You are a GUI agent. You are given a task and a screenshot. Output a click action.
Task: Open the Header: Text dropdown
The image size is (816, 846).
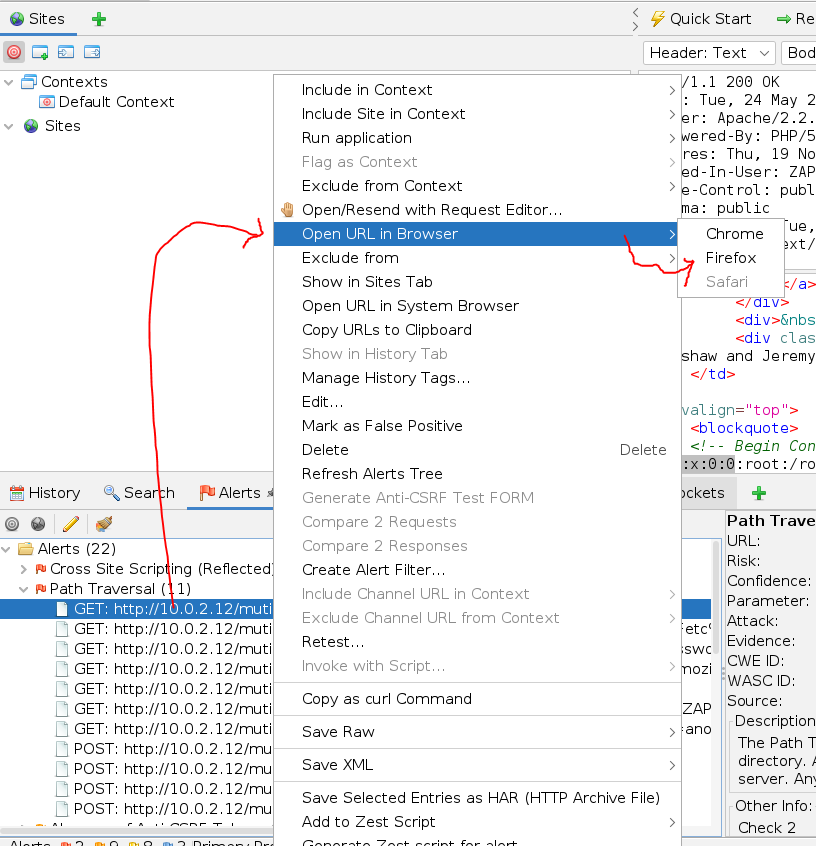(709, 53)
